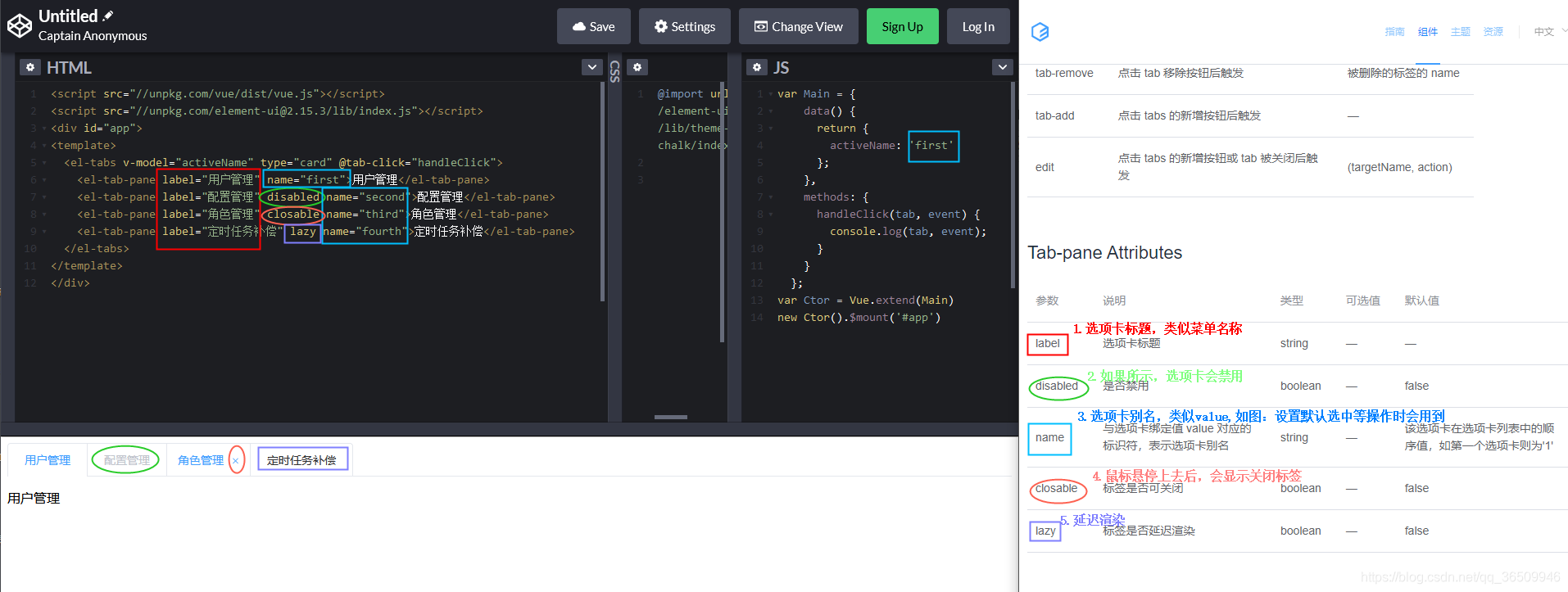Collapse the handleClick fold arrow in JS
The width and height of the screenshot is (1568, 592).
(771, 215)
